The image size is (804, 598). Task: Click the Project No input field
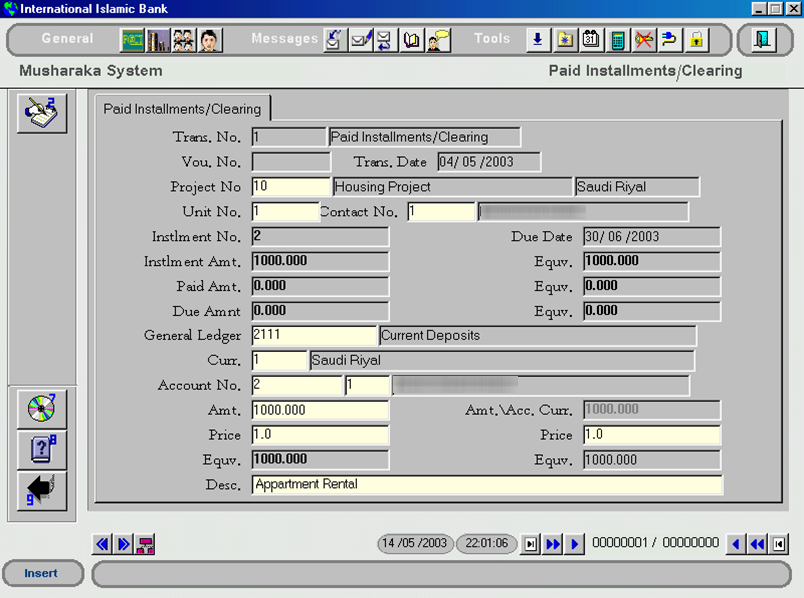[290, 187]
